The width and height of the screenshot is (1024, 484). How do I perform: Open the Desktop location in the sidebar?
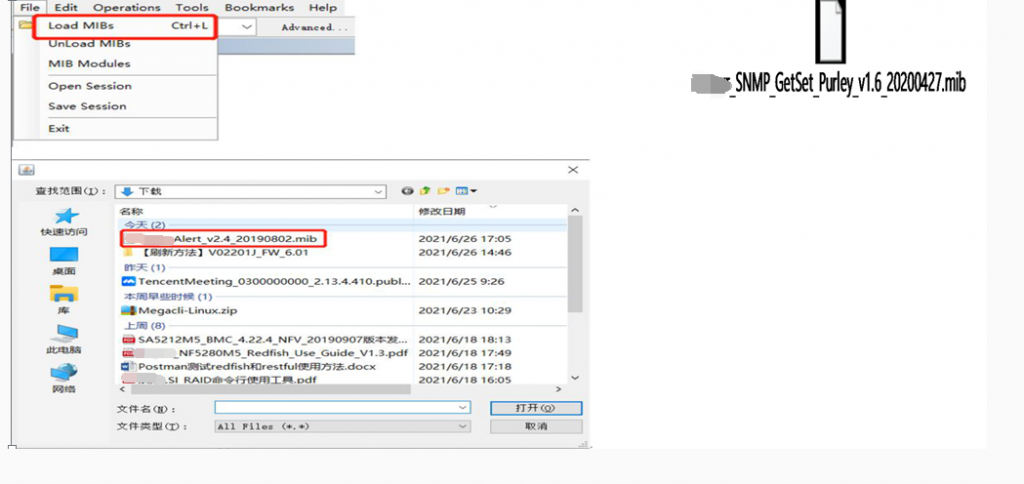[64, 256]
